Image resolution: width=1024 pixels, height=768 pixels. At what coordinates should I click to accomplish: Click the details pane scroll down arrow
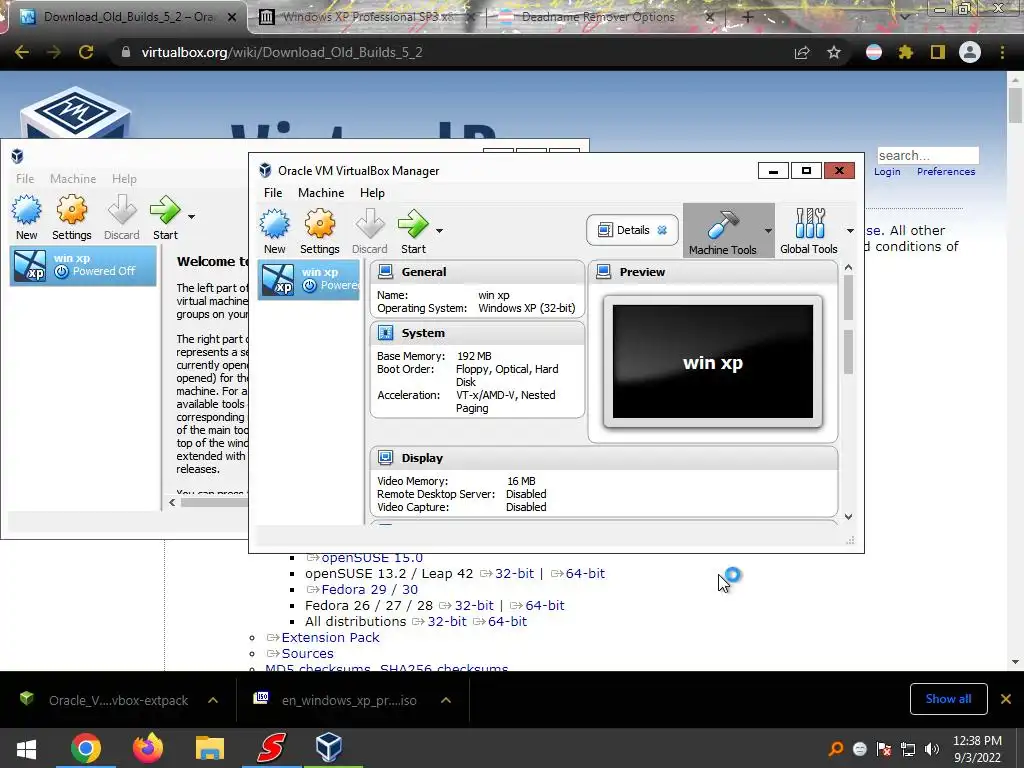coord(848,517)
